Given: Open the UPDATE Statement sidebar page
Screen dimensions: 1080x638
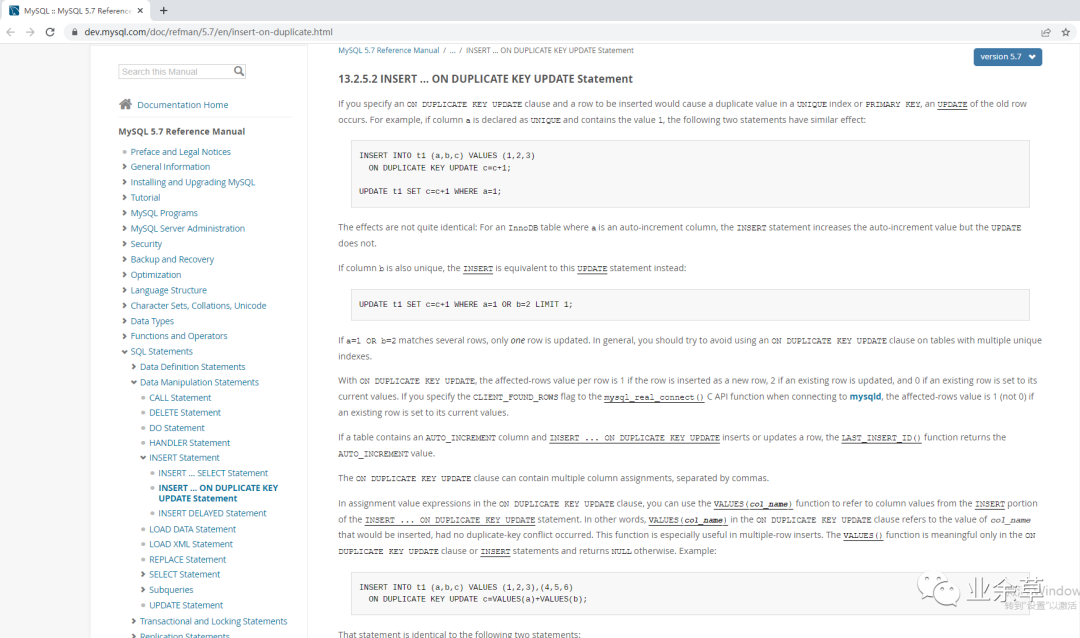Looking at the screenshot, I should 186,605.
